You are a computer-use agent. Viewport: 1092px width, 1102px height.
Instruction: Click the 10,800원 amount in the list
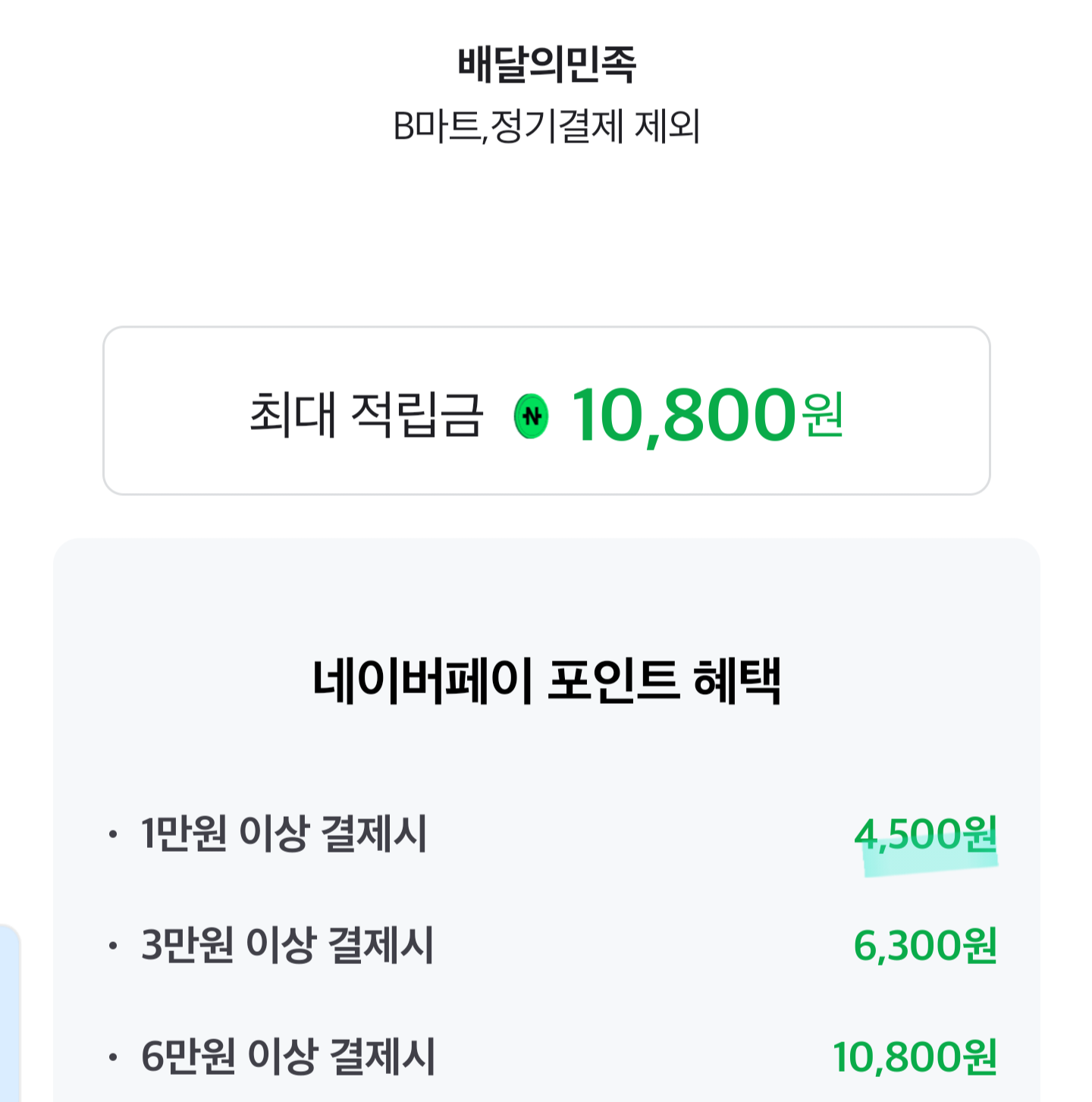[x=915, y=1056]
